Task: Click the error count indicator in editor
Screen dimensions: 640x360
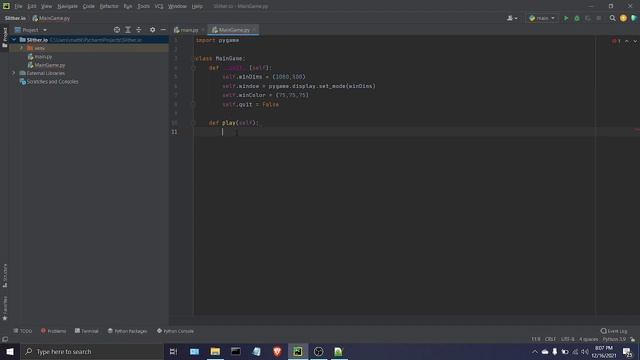Action: [616, 41]
